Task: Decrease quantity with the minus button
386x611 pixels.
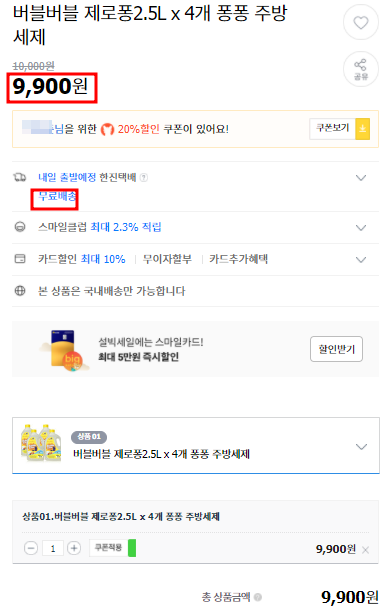Action: pyautogui.click(x=31, y=548)
